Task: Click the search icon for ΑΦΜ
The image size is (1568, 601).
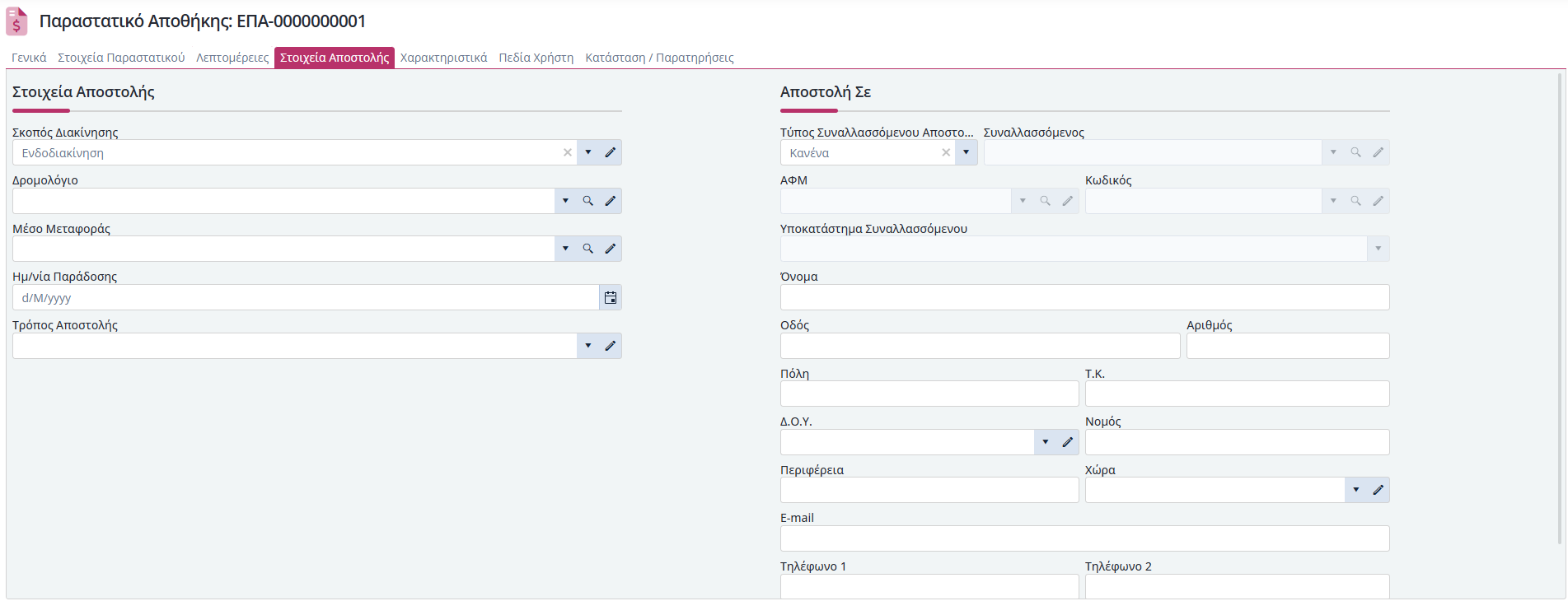Action: pyautogui.click(x=1045, y=201)
